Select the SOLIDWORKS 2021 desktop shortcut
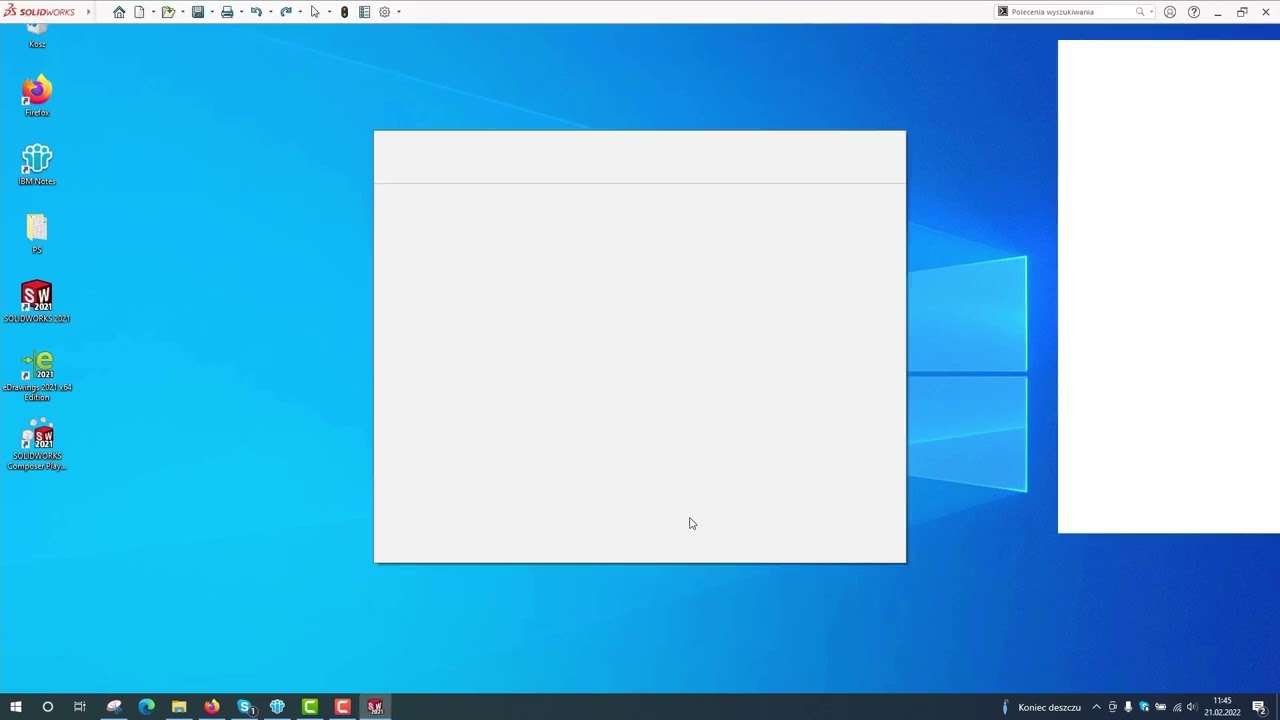The height and width of the screenshot is (720, 1280). click(37, 301)
